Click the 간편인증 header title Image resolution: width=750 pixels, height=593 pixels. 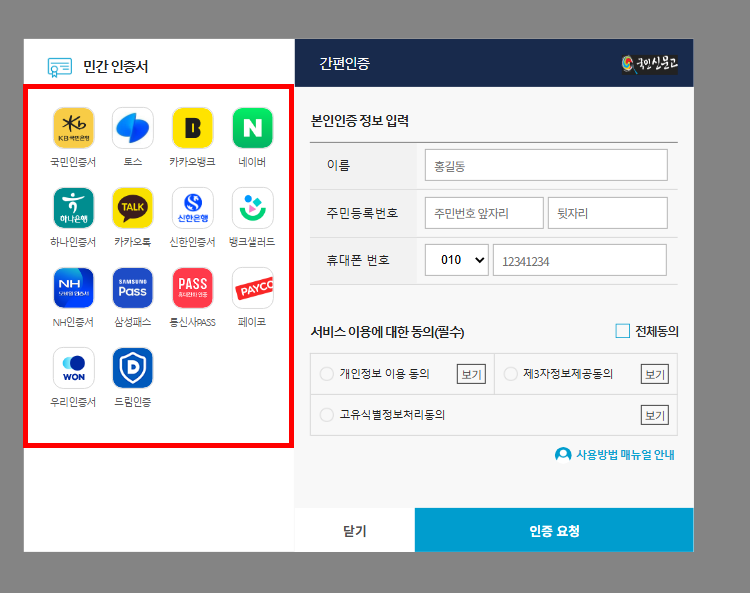pos(344,64)
